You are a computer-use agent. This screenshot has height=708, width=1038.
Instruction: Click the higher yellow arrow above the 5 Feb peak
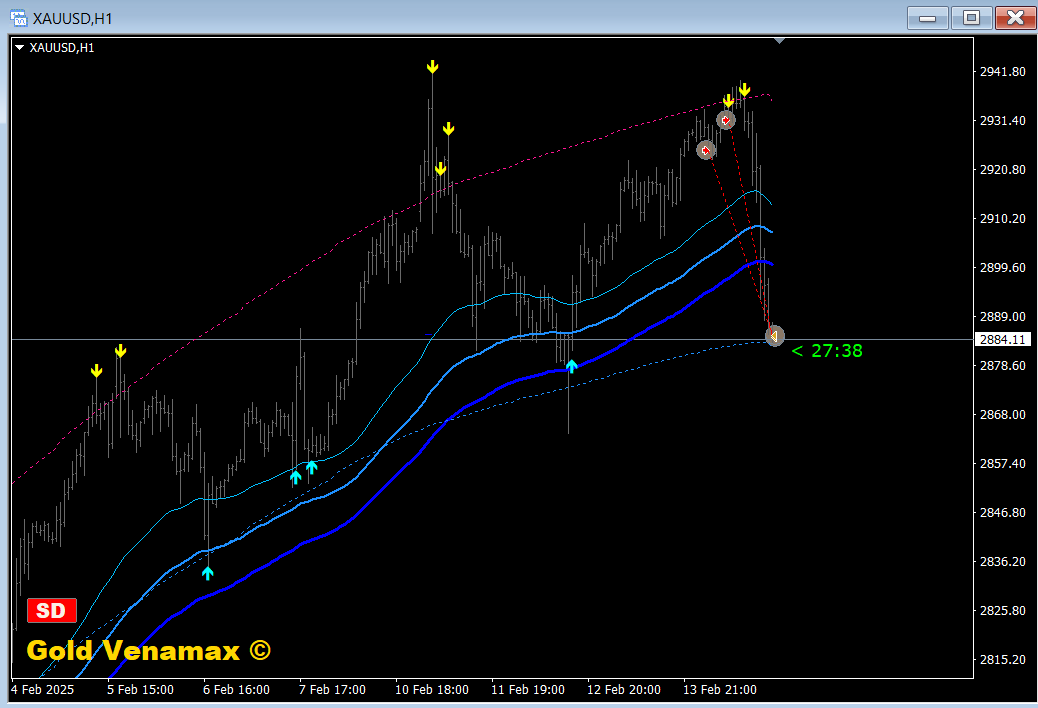[120, 351]
